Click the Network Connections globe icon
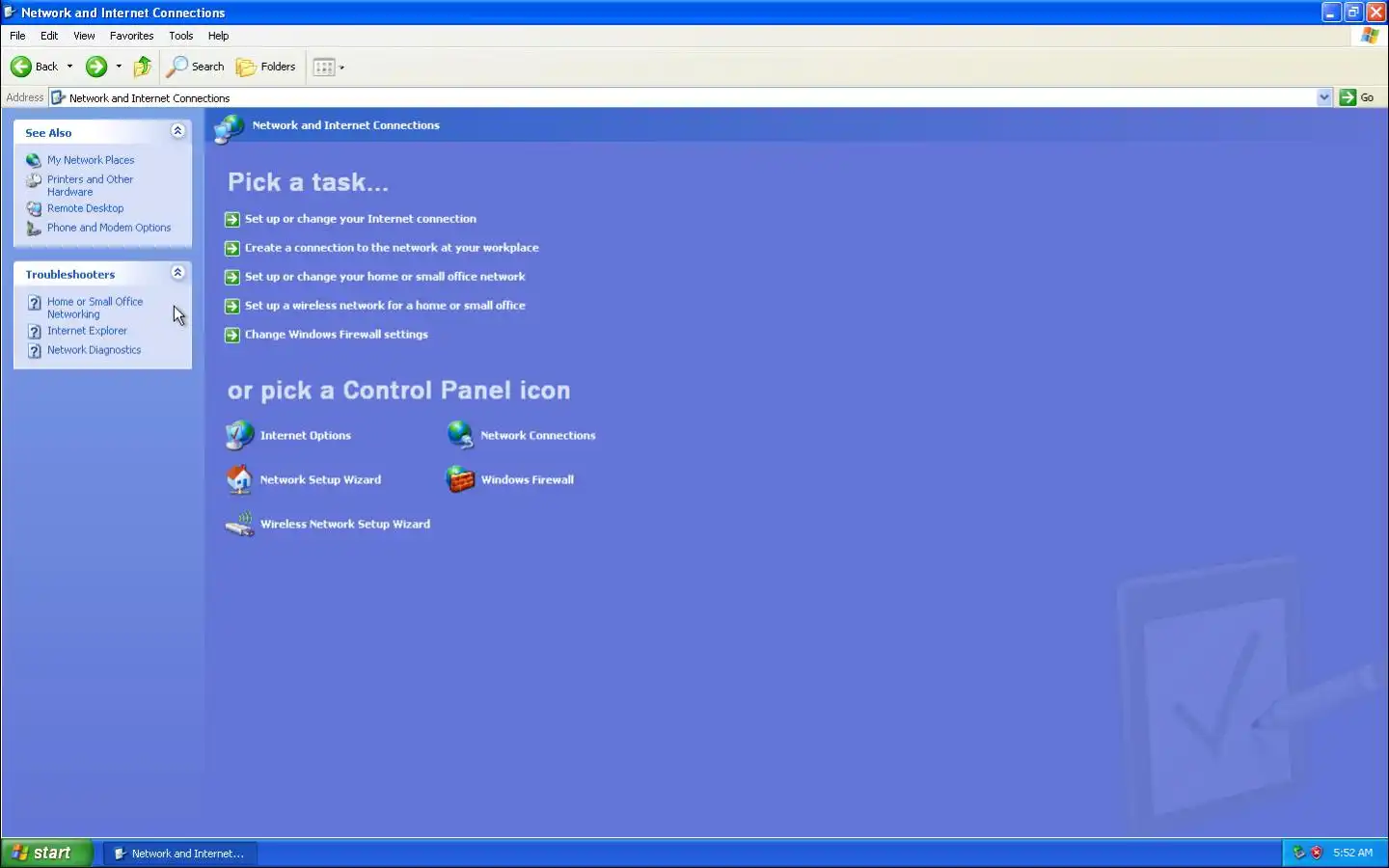The height and width of the screenshot is (868, 1389). 460,435
